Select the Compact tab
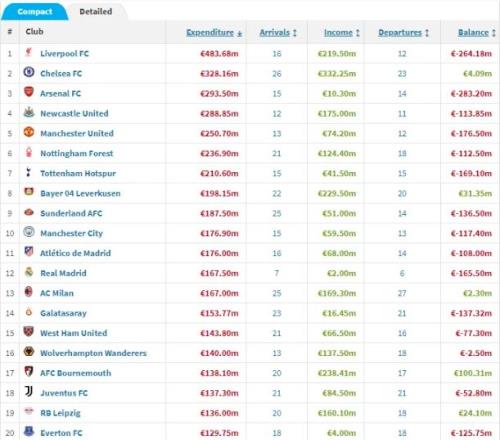 click(35, 12)
